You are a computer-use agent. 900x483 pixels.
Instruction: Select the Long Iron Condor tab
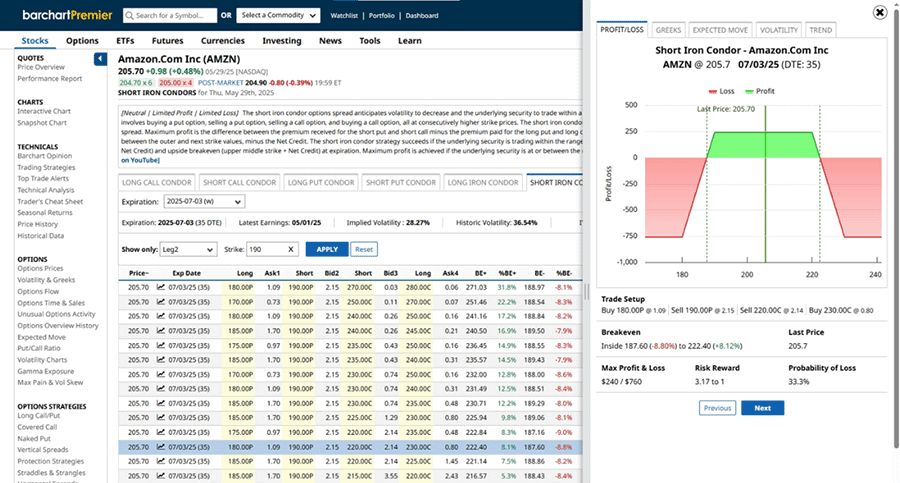483,183
